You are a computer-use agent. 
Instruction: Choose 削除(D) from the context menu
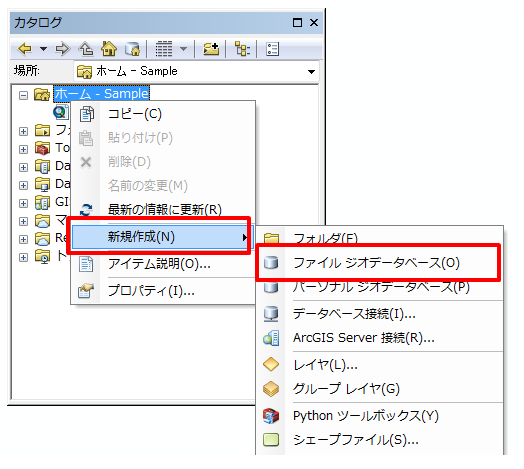(163, 162)
